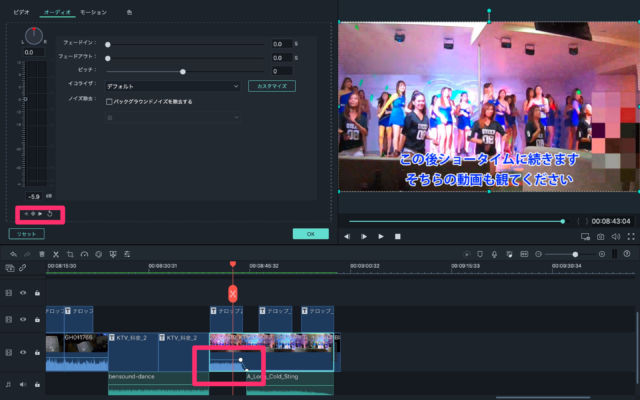Enter fullscreen preview mode
This screenshot has height=400, width=640.
click(631, 236)
